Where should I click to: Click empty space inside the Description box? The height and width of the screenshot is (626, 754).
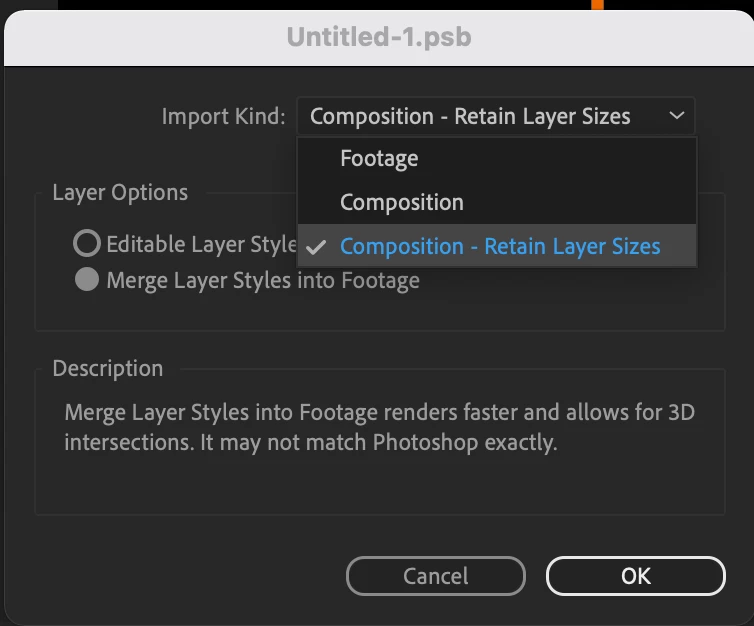(380, 485)
